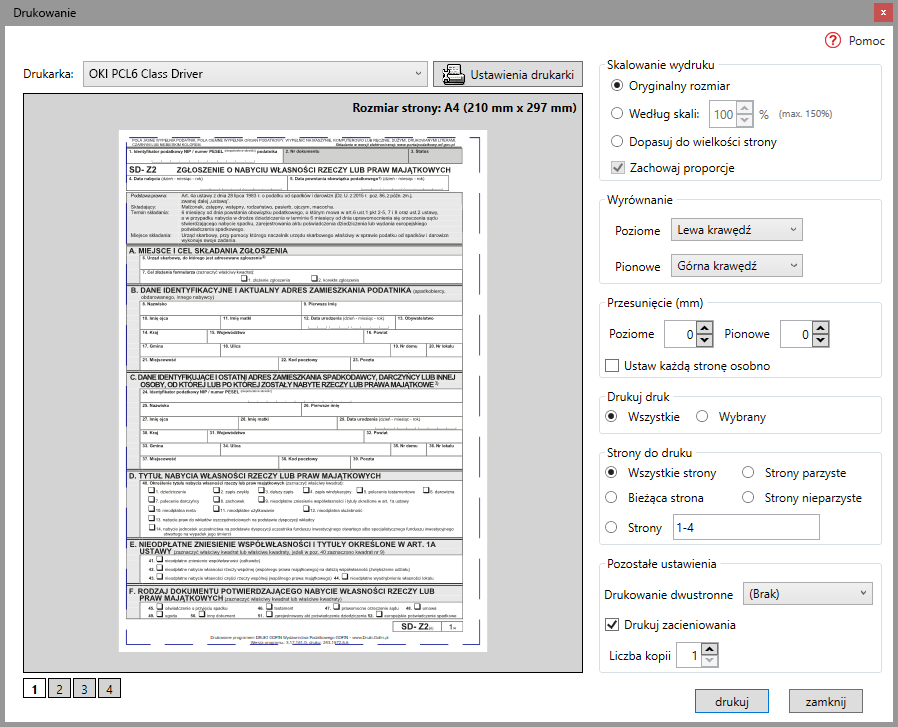
Task: Click the SD-Z2 form page preview
Action: [x=303, y=391]
